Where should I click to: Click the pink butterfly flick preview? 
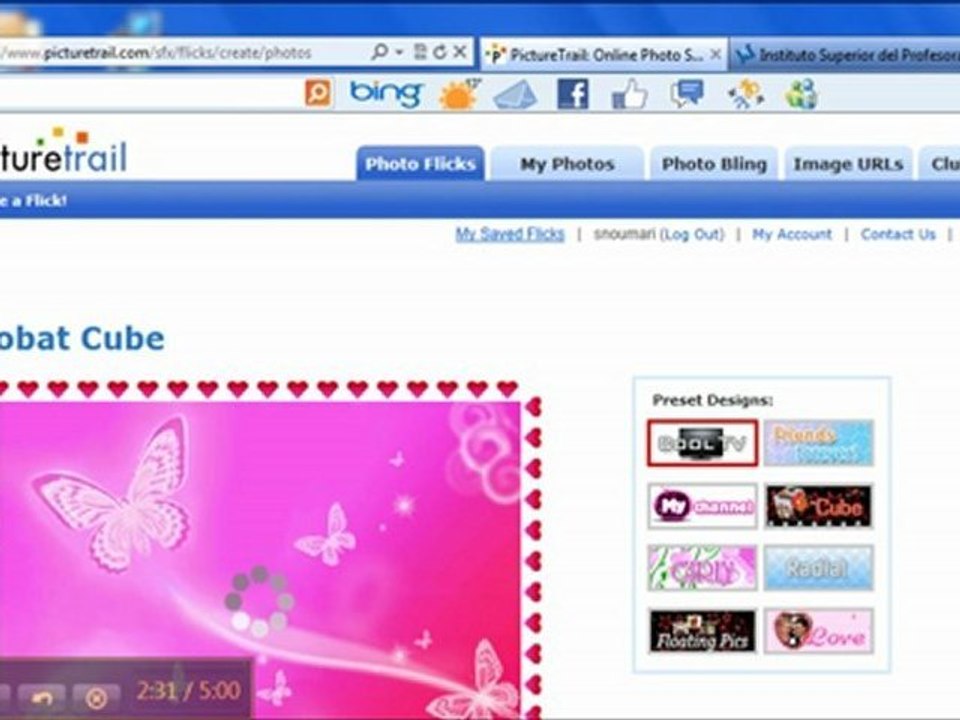click(260, 560)
